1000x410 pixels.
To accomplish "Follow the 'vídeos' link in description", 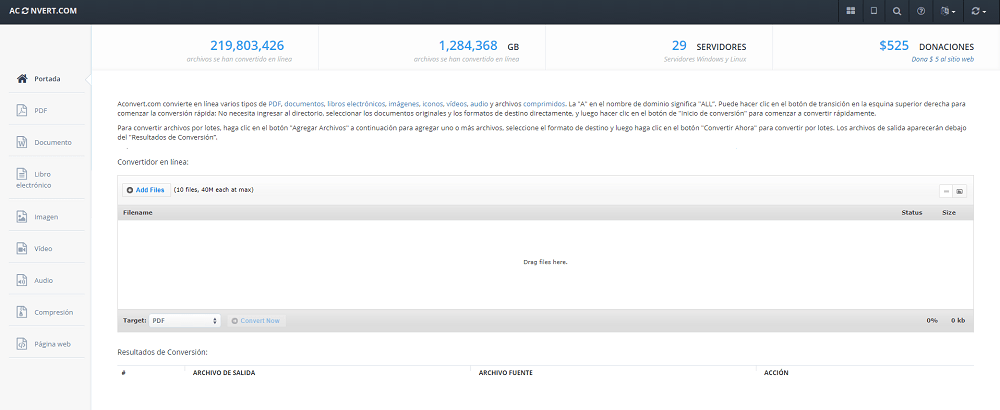I will [x=456, y=103].
